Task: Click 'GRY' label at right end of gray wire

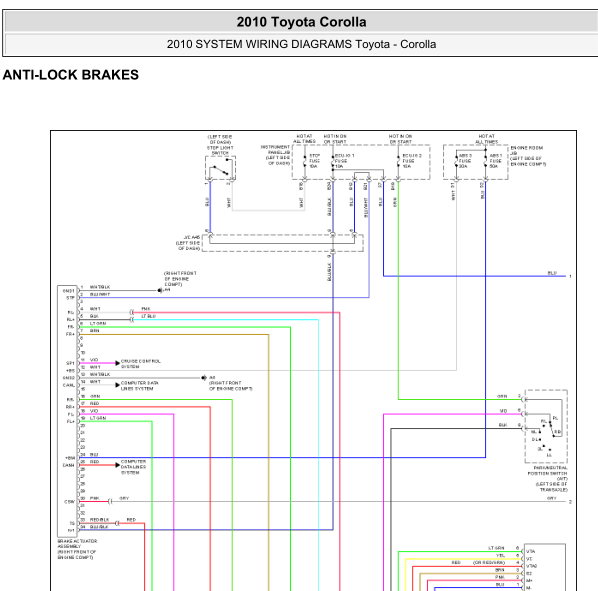Action: click(552, 498)
